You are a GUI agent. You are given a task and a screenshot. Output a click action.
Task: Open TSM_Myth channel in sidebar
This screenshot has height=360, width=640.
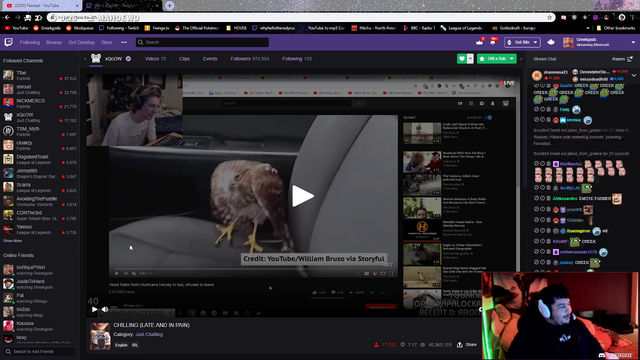pos(40,131)
